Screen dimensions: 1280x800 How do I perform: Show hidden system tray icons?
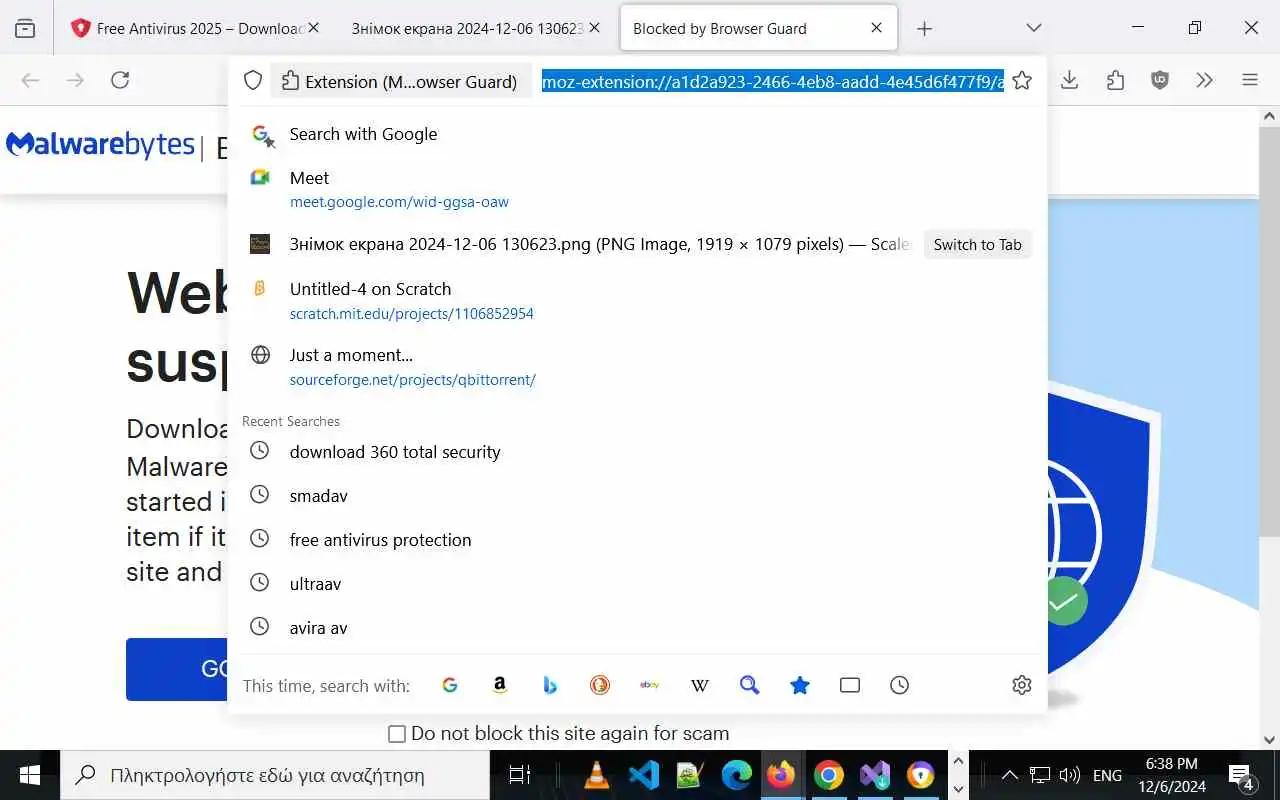[x=1010, y=775]
